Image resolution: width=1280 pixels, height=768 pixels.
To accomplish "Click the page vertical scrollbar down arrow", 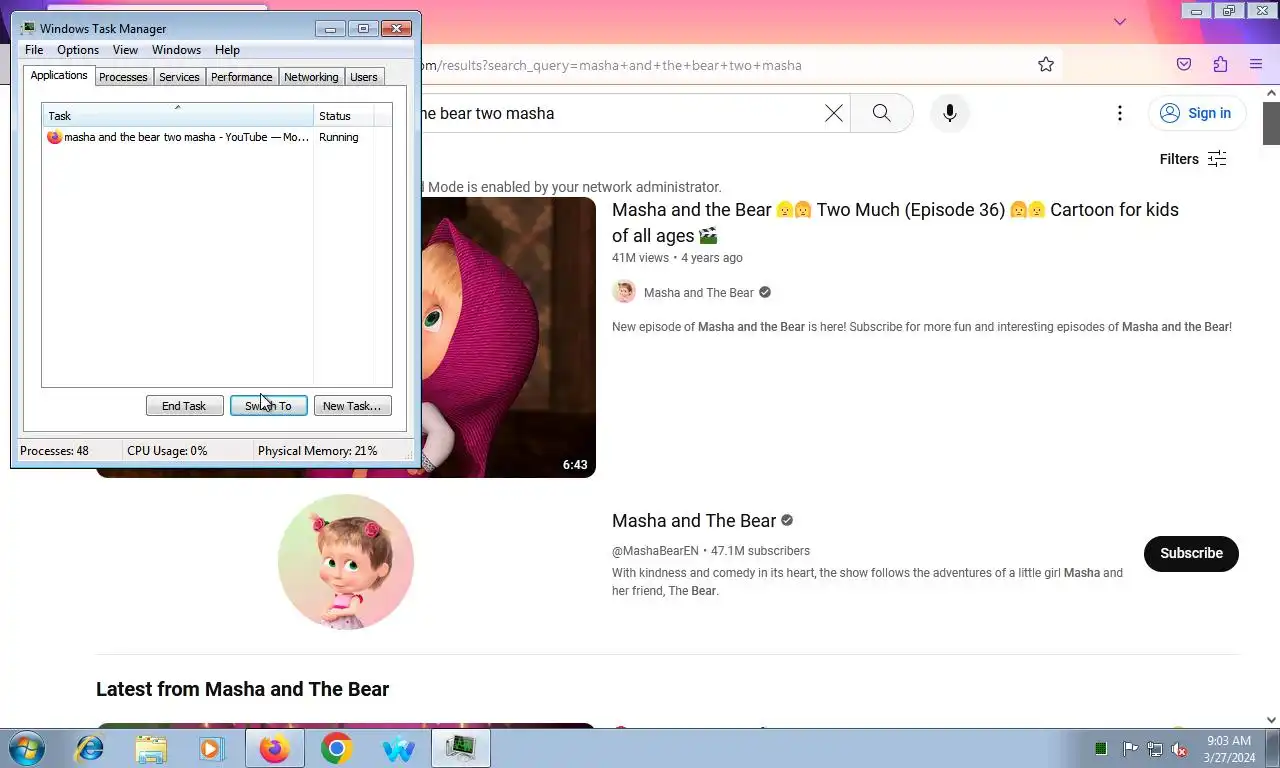I will [x=1272, y=719].
